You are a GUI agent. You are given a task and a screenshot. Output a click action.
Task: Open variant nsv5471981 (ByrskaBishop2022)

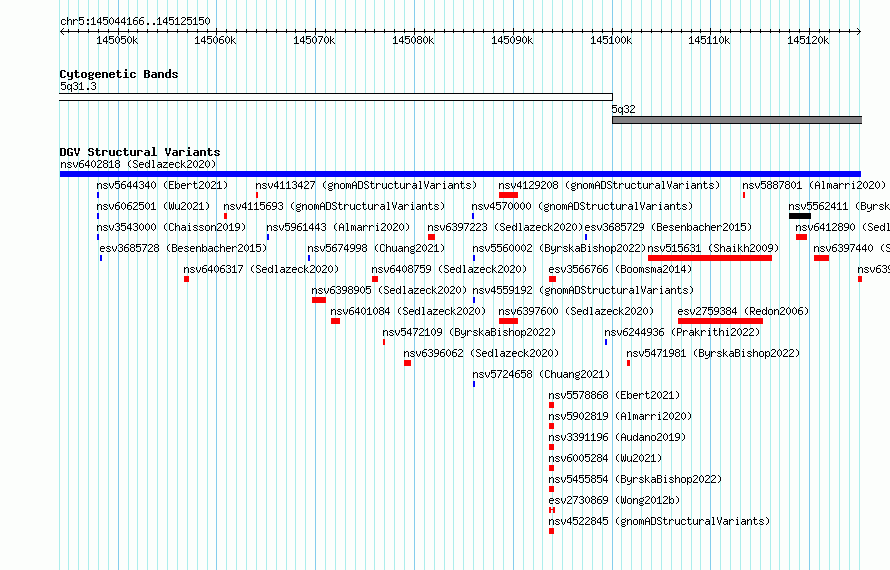tap(713, 353)
